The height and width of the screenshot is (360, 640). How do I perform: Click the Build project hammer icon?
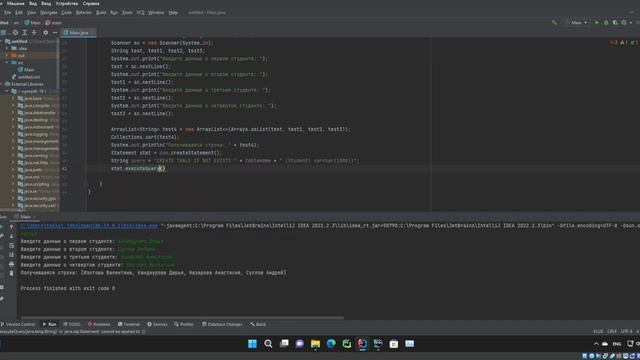coord(554,22)
